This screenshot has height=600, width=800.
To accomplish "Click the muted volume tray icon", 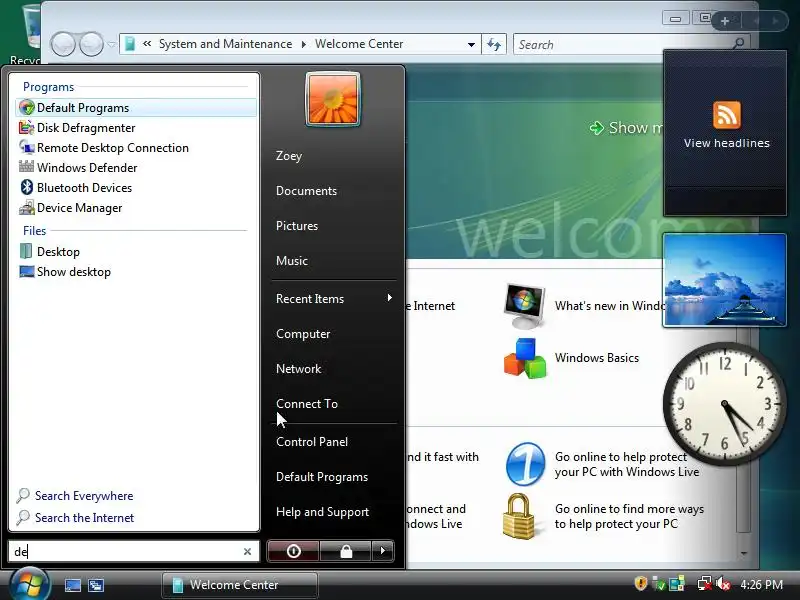I will (723, 584).
